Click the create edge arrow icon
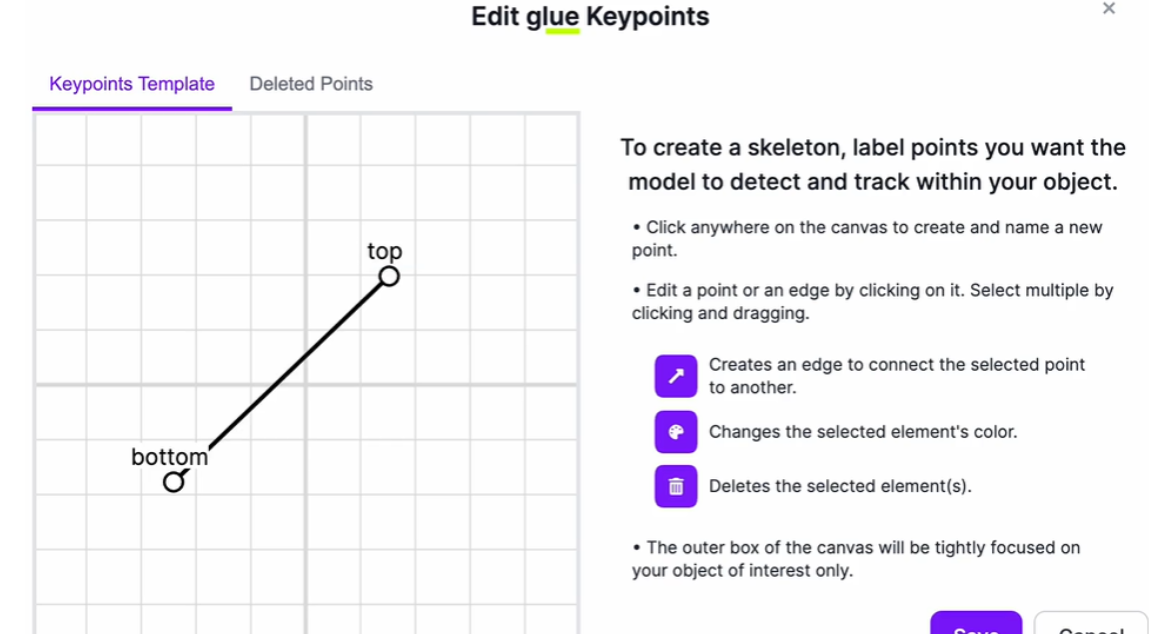The height and width of the screenshot is (642, 1162). pyautogui.click(x=676, y=376)
